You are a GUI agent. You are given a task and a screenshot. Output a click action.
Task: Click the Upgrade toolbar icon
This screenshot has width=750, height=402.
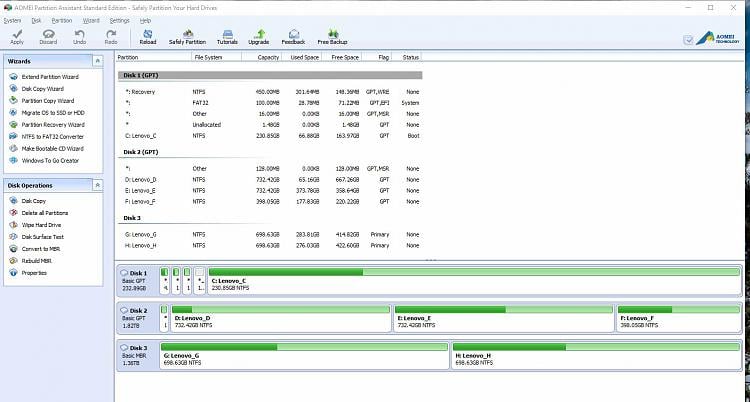tap(259, 37)
